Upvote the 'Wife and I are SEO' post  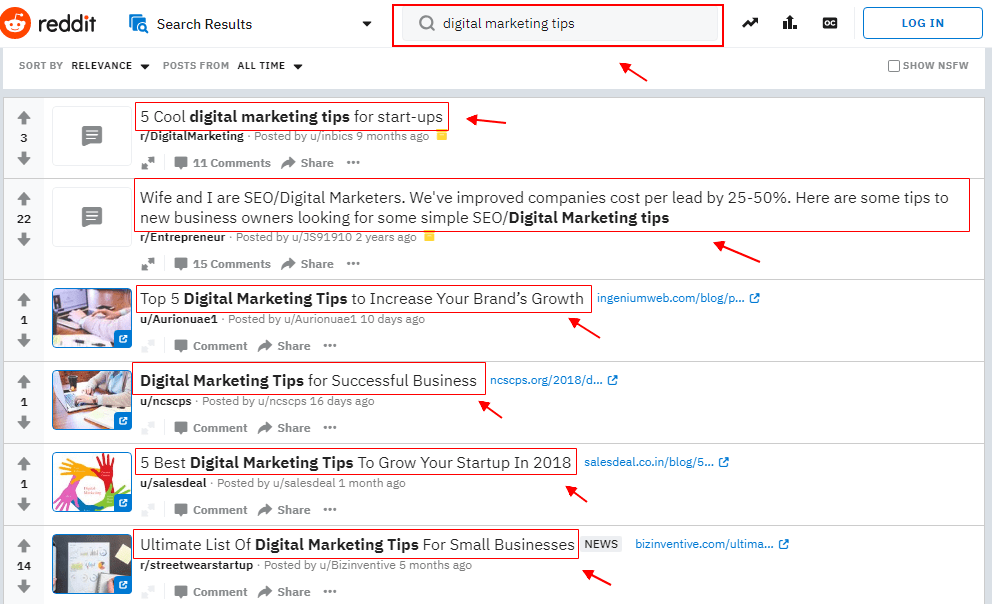pyautogui.click(x=24, y=199)
